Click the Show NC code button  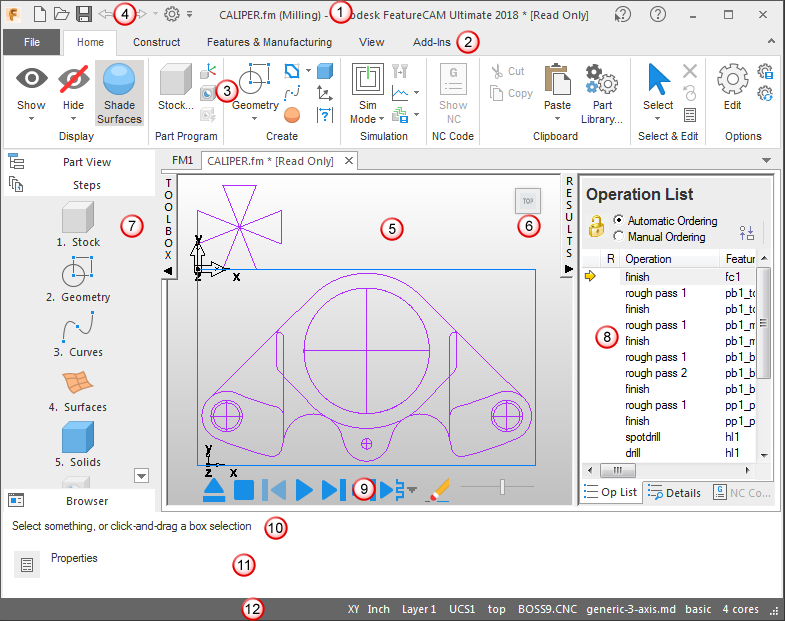click(453, 94)
